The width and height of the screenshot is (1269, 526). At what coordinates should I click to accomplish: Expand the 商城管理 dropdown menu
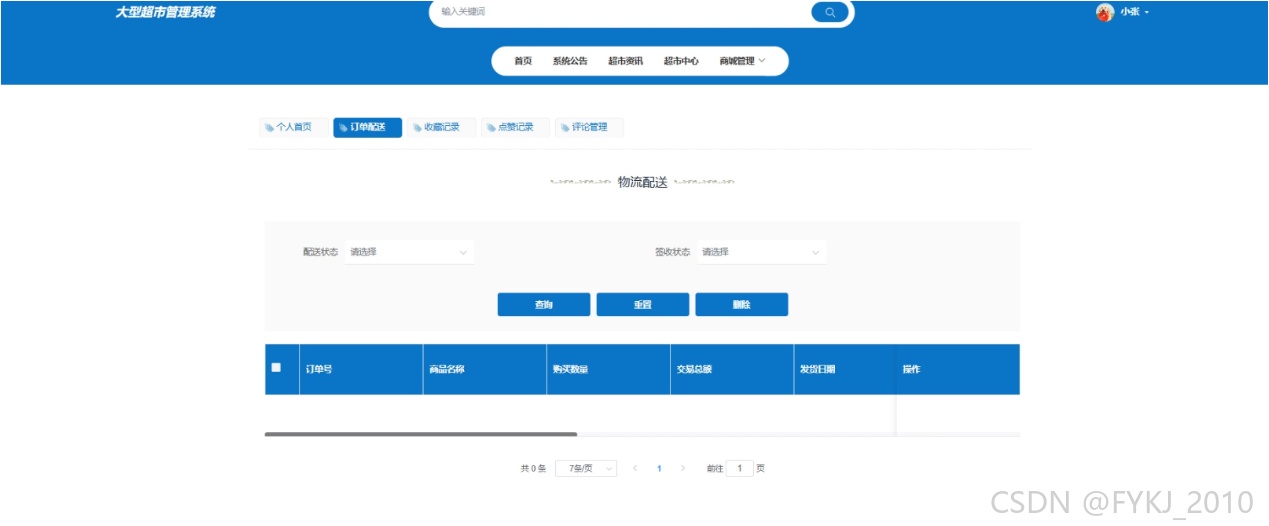(x=742, y=61)
